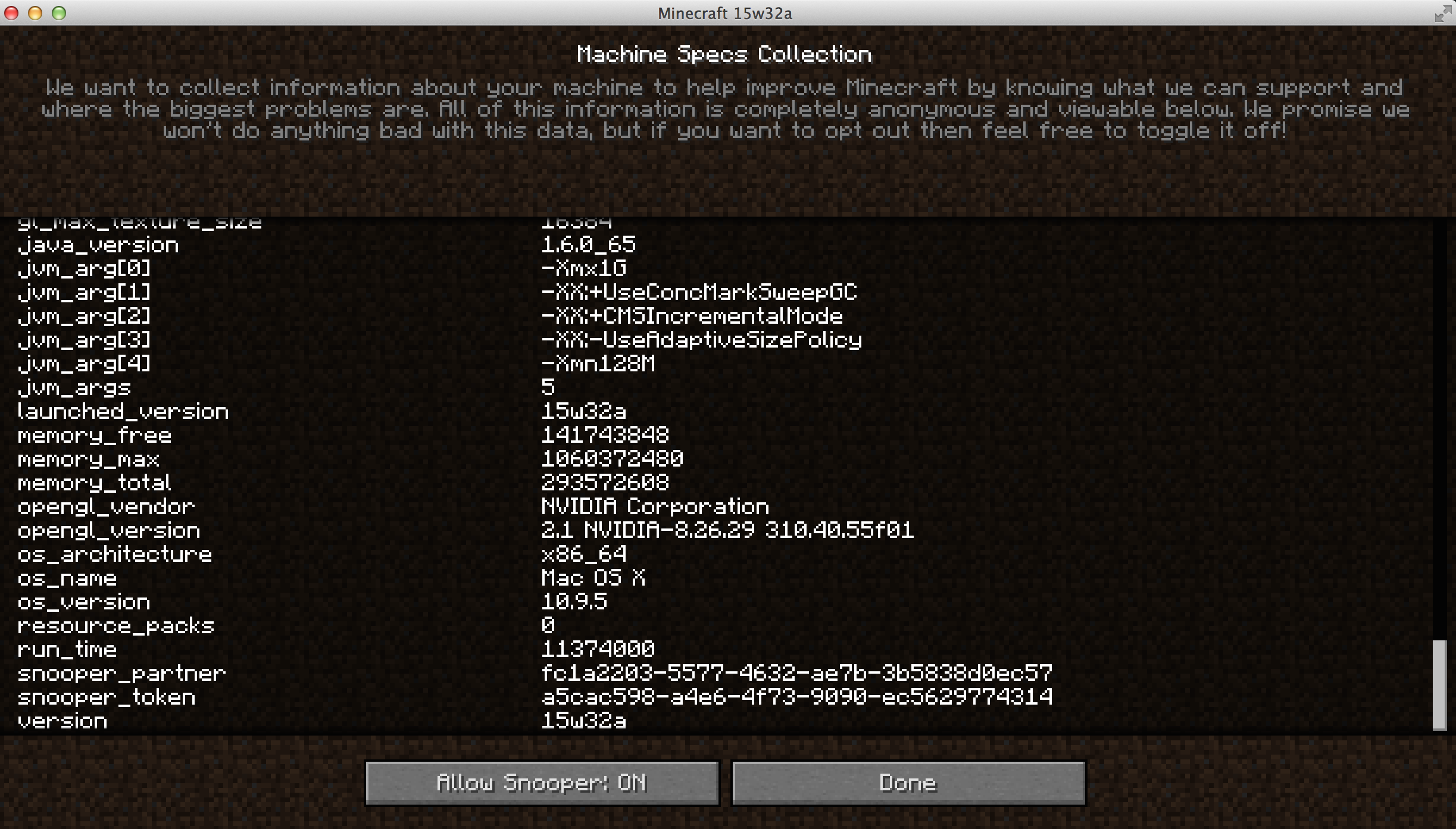Toggle the Allow Snooper: ON button
The width and height of the screenshot is (1456, 829).
[542, 783]
